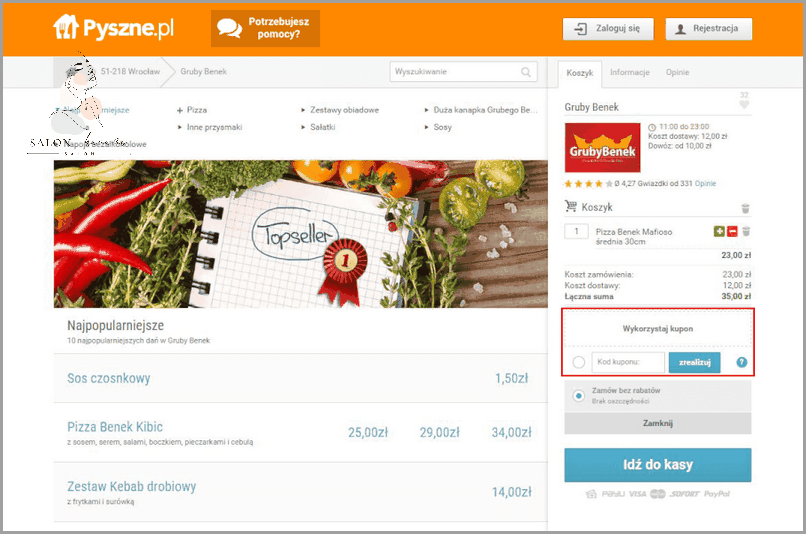Select the coupon code radio button
This screenshot has width=806, height=534.
[x=579, y=362]
